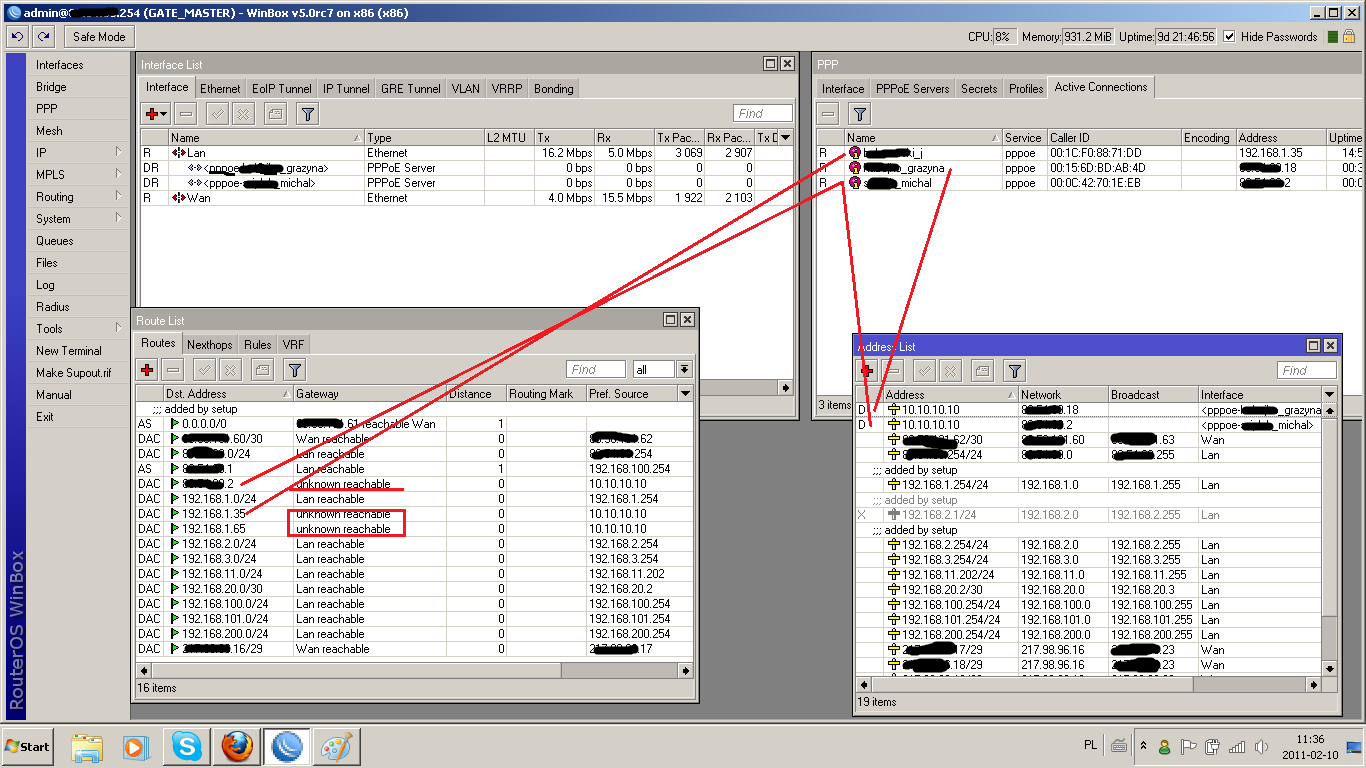
Task: Open the 'all' filter dropdown in Route List
Action: point(684,370)
